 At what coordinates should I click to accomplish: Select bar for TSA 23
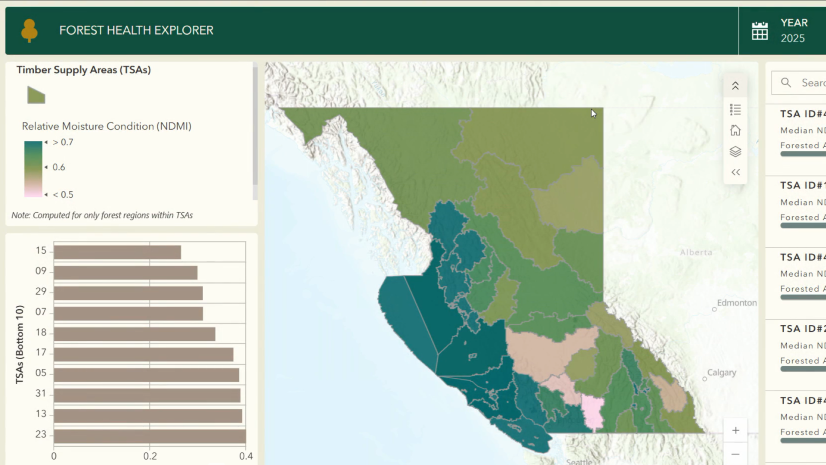(150, 436)
